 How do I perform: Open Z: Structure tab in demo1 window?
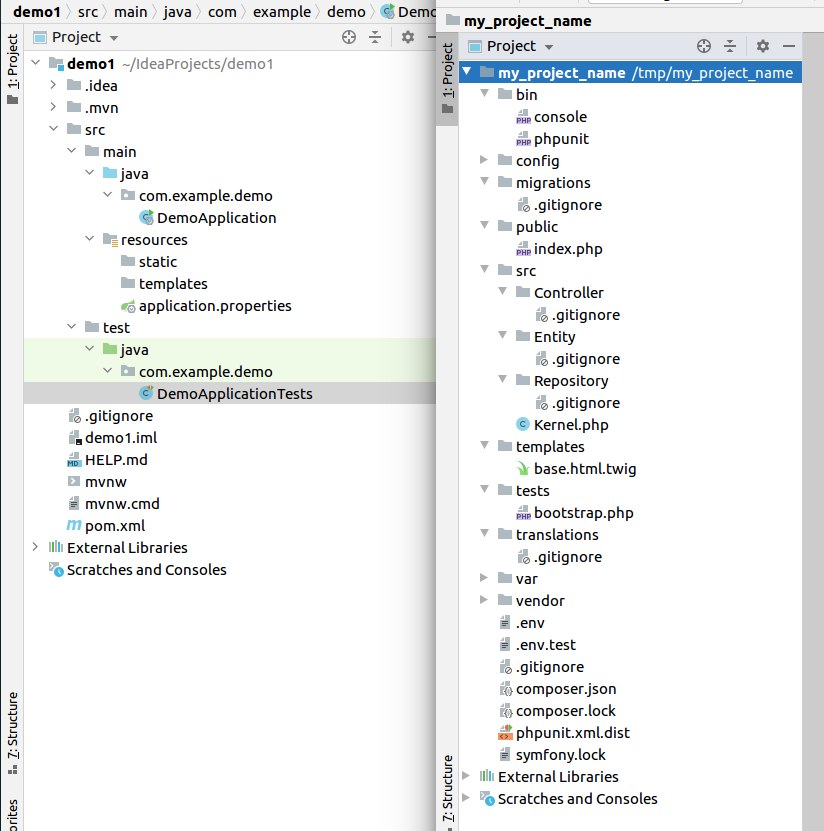tap(12, 733)
